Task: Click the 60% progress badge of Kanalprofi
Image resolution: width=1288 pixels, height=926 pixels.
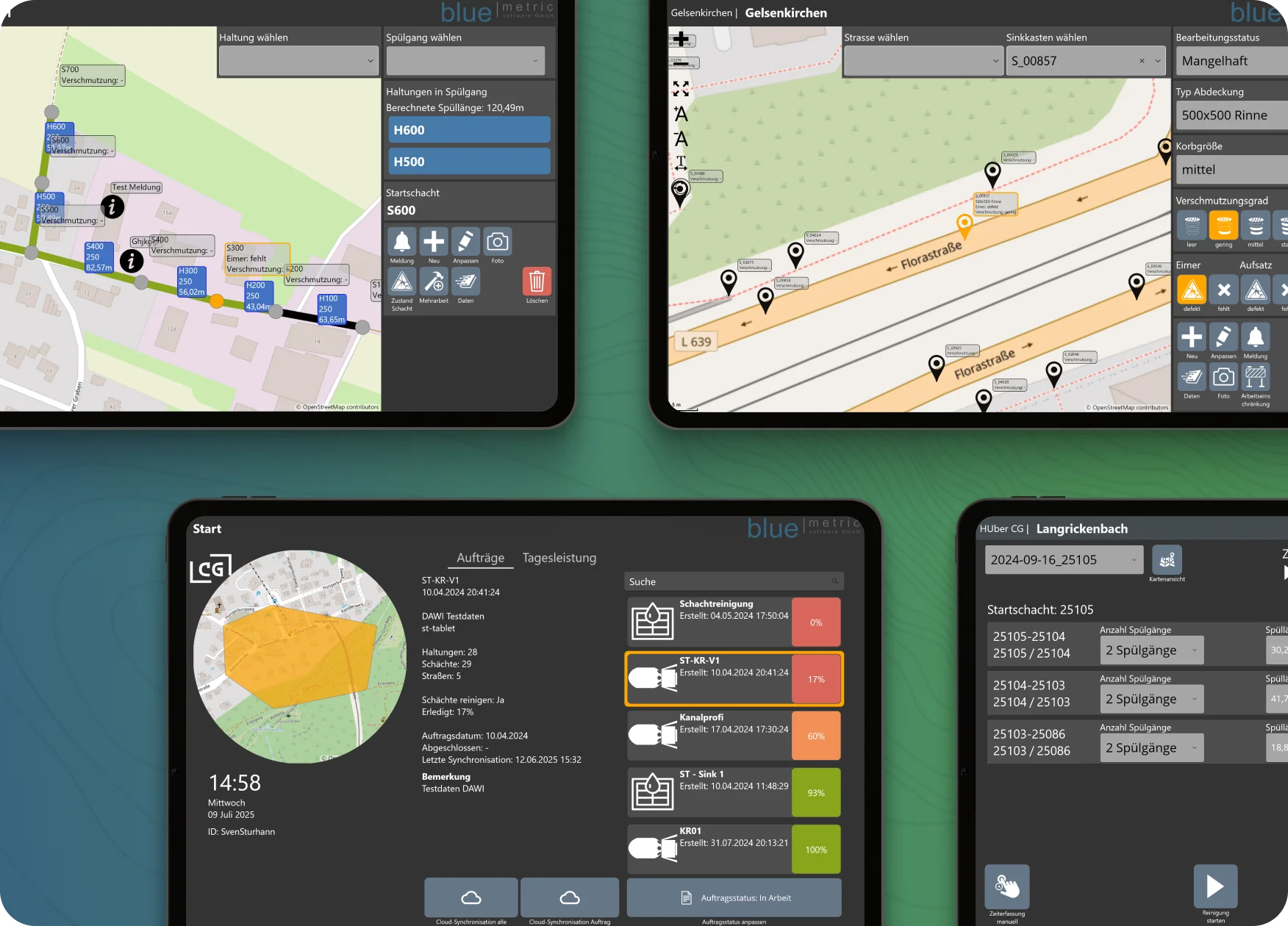Action: pyautogui.click(x=815, y=736)
